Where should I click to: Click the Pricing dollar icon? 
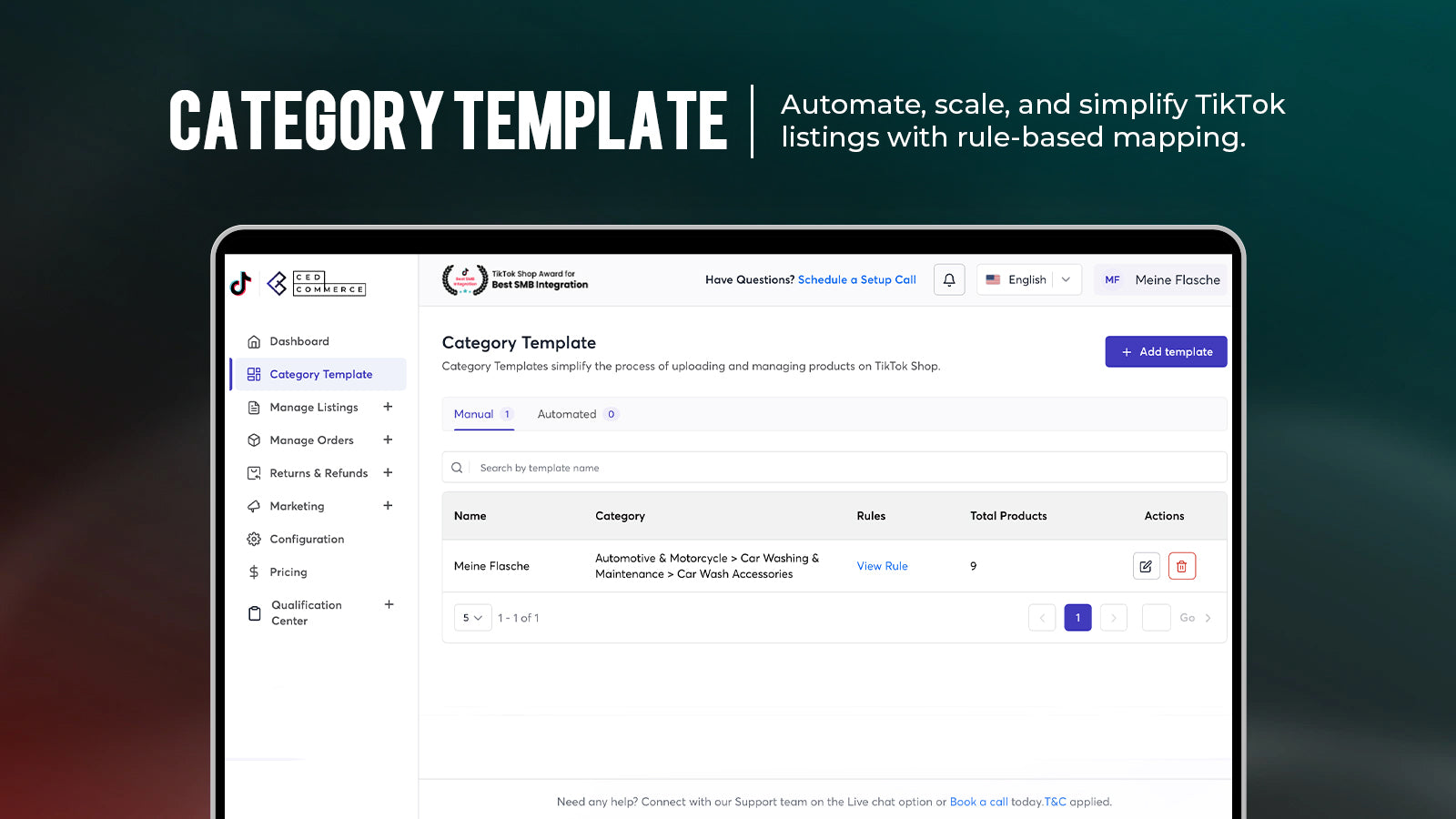tap(254, 572)
